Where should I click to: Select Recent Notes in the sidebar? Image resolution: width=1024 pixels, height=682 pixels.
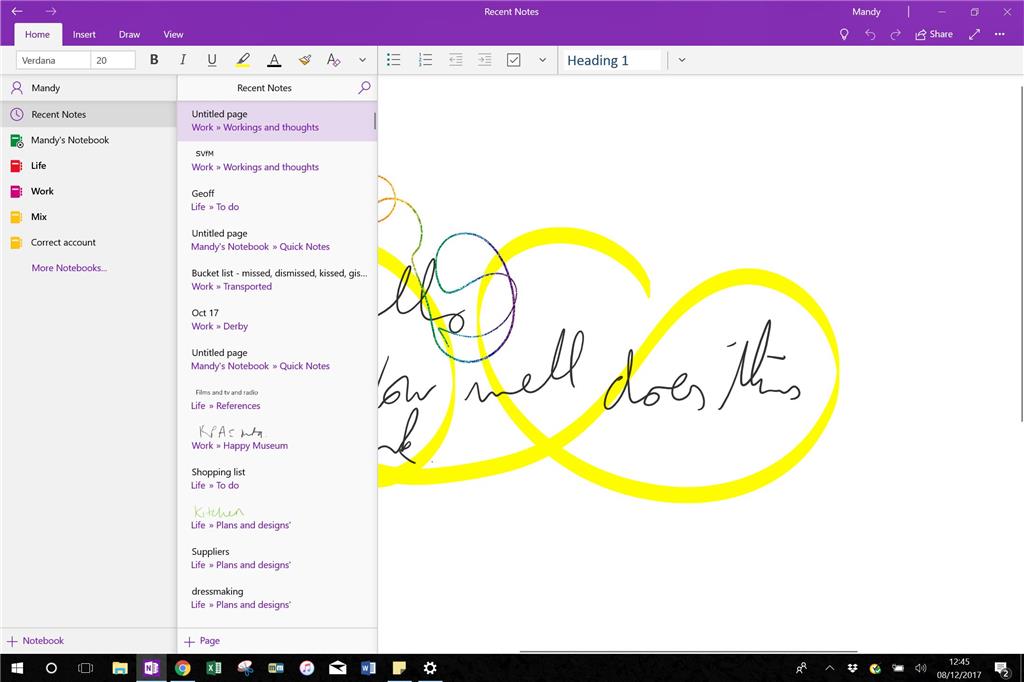(x=88, y=114)
